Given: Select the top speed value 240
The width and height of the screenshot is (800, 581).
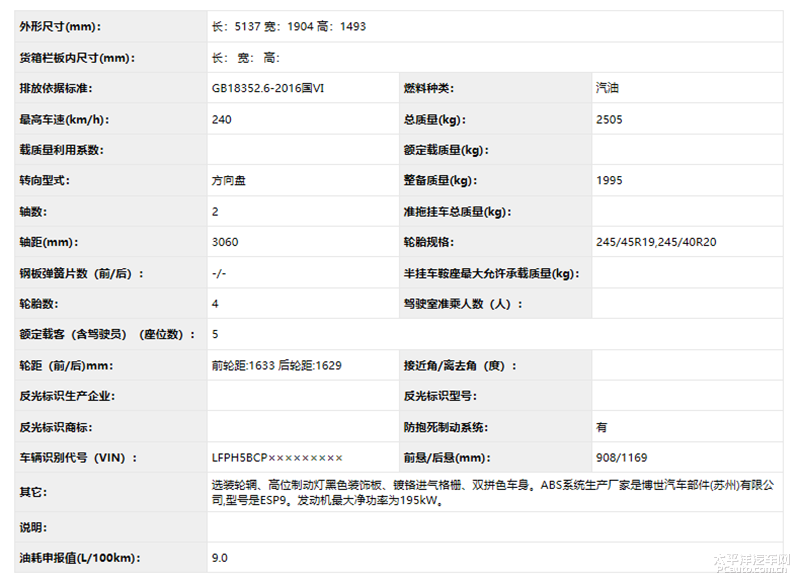Looking at the screenshot, I should click(x=221, y=119).
